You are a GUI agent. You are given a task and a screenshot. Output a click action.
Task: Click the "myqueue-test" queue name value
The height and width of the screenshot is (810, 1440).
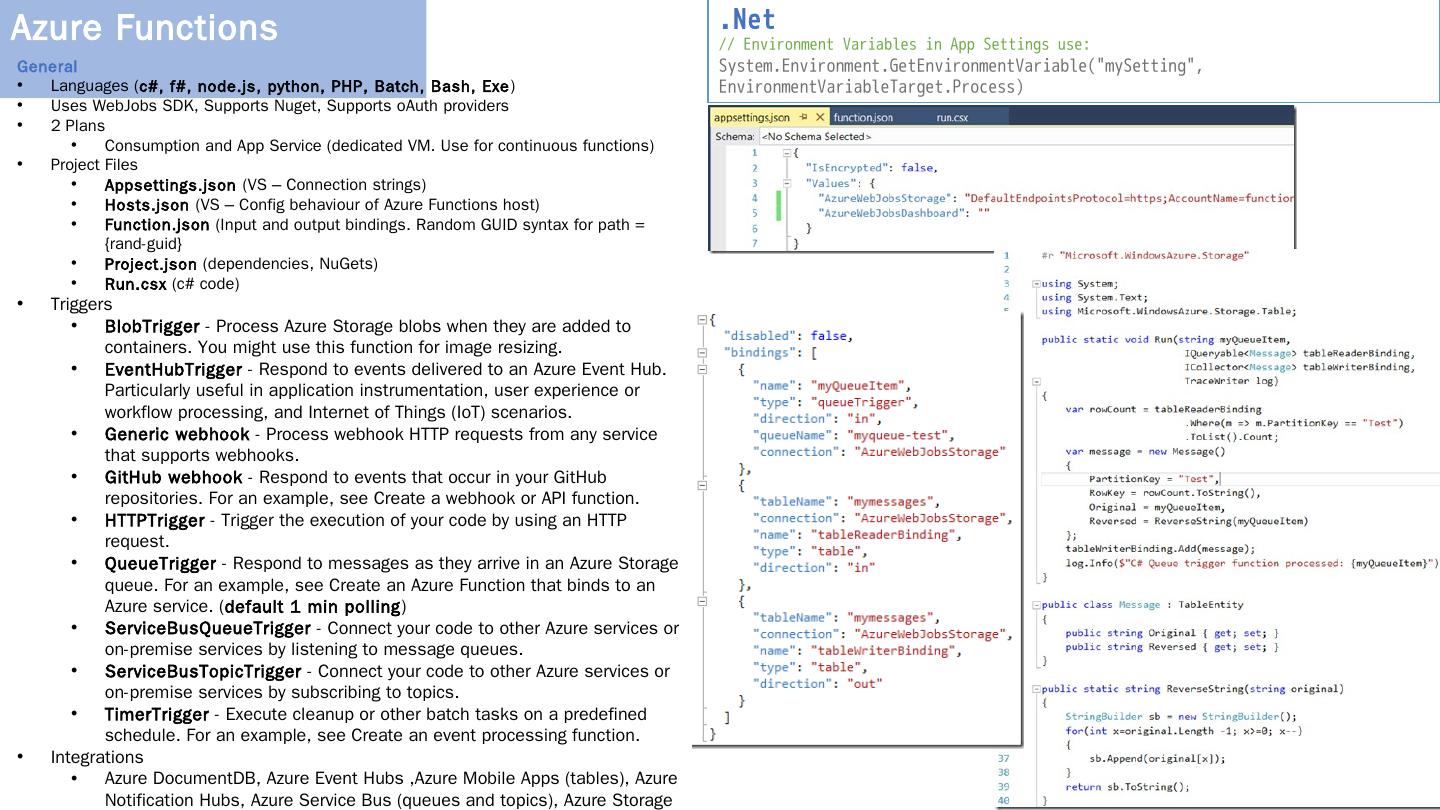tap(900, 435)
